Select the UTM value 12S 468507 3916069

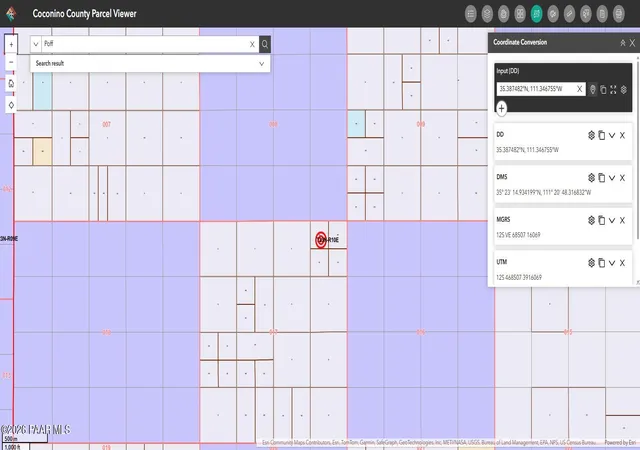[x=519, y=277]
